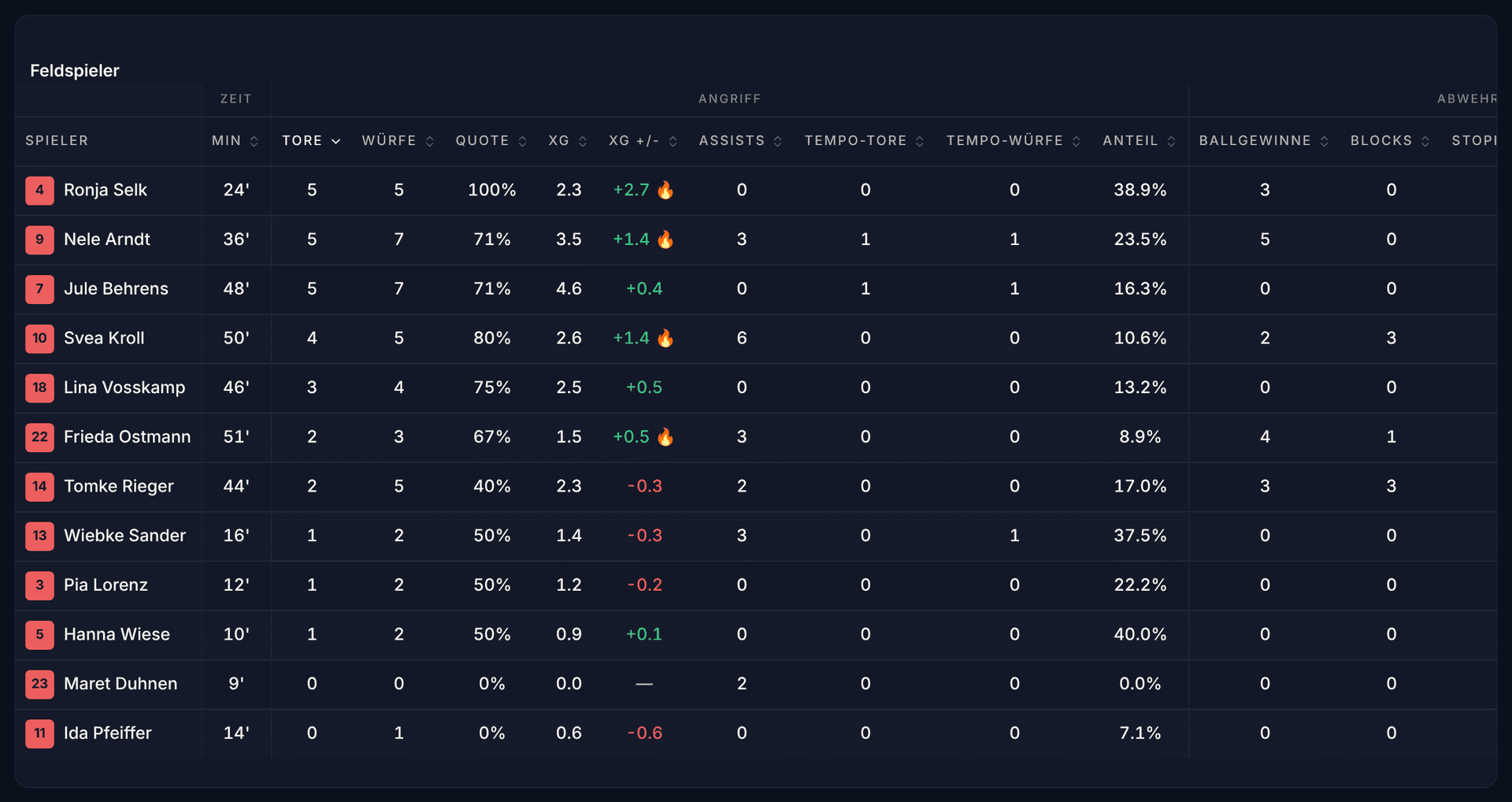1512x802 pixels.
Task: Click Ronja Selk's 38.9% Anteil value
Action: [1140, 190]
